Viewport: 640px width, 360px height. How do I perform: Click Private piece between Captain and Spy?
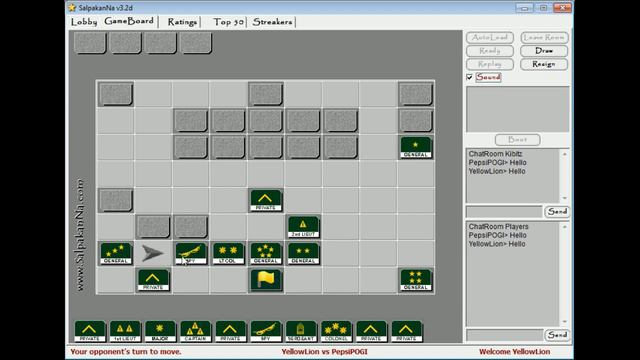click(x=230, y=331)
